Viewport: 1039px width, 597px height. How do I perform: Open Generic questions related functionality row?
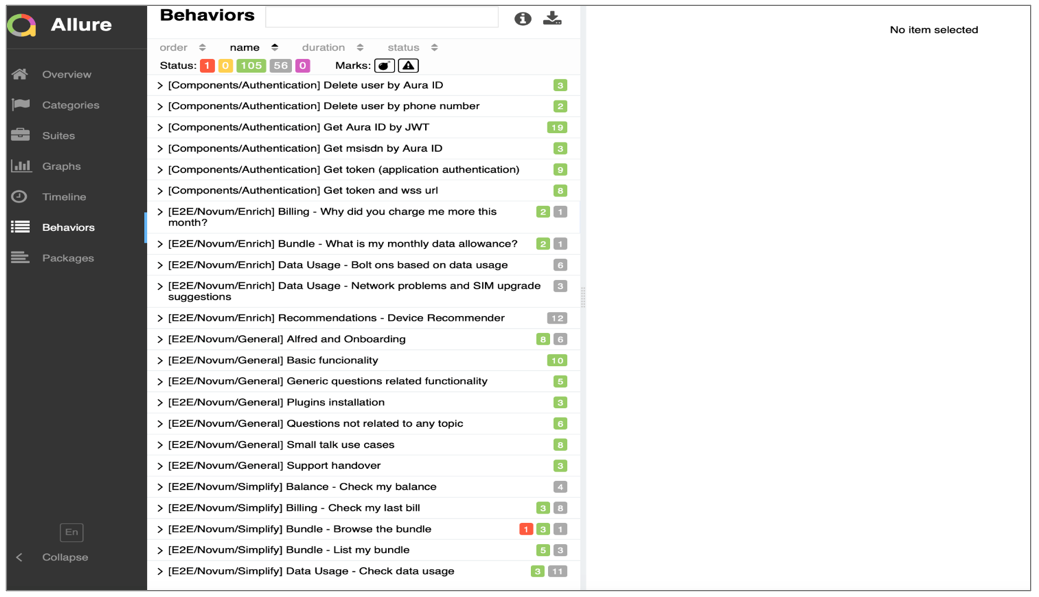(363, 382)
